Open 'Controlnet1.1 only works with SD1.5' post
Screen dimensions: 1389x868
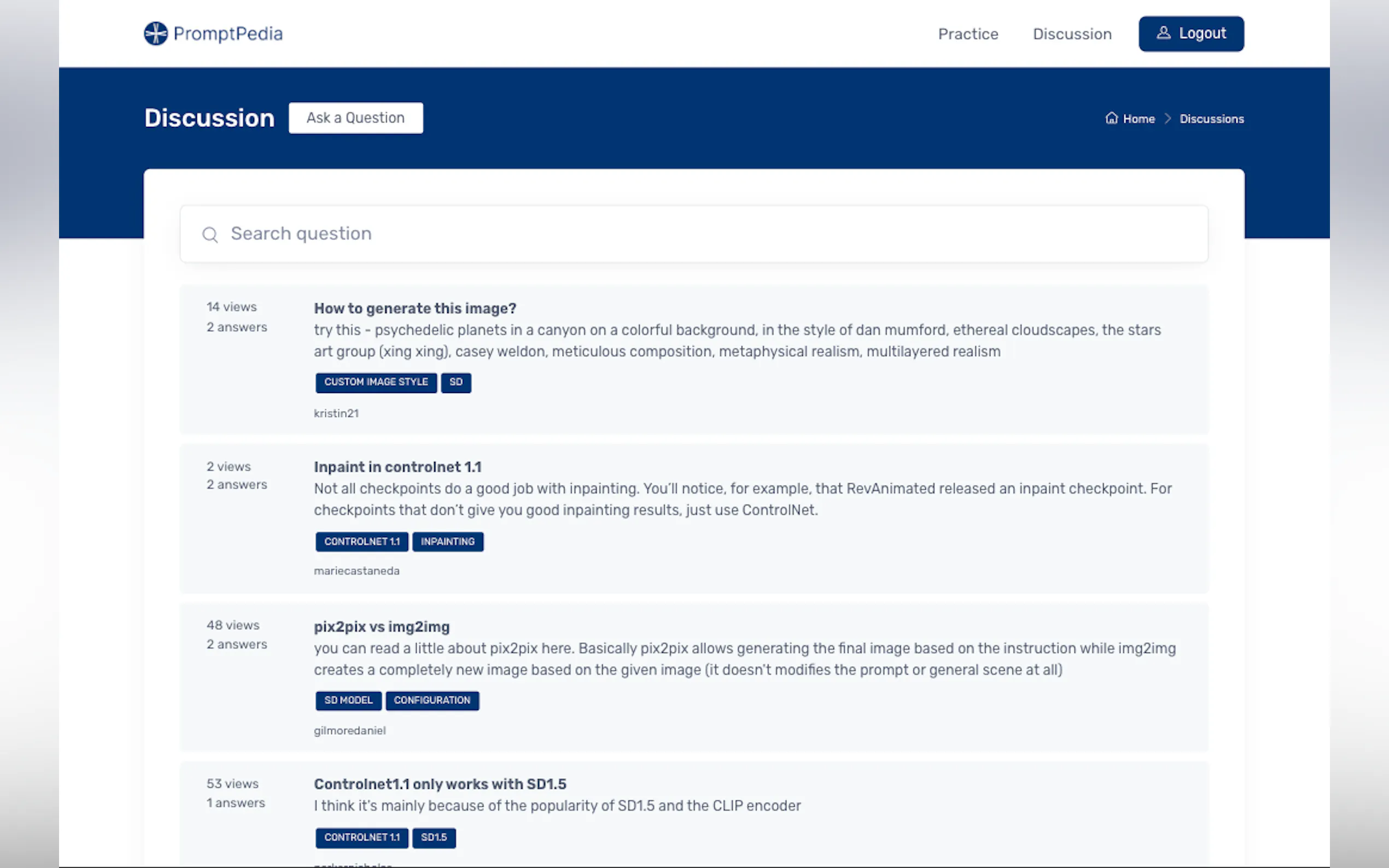pyautogui.click(x=440, y=784)
